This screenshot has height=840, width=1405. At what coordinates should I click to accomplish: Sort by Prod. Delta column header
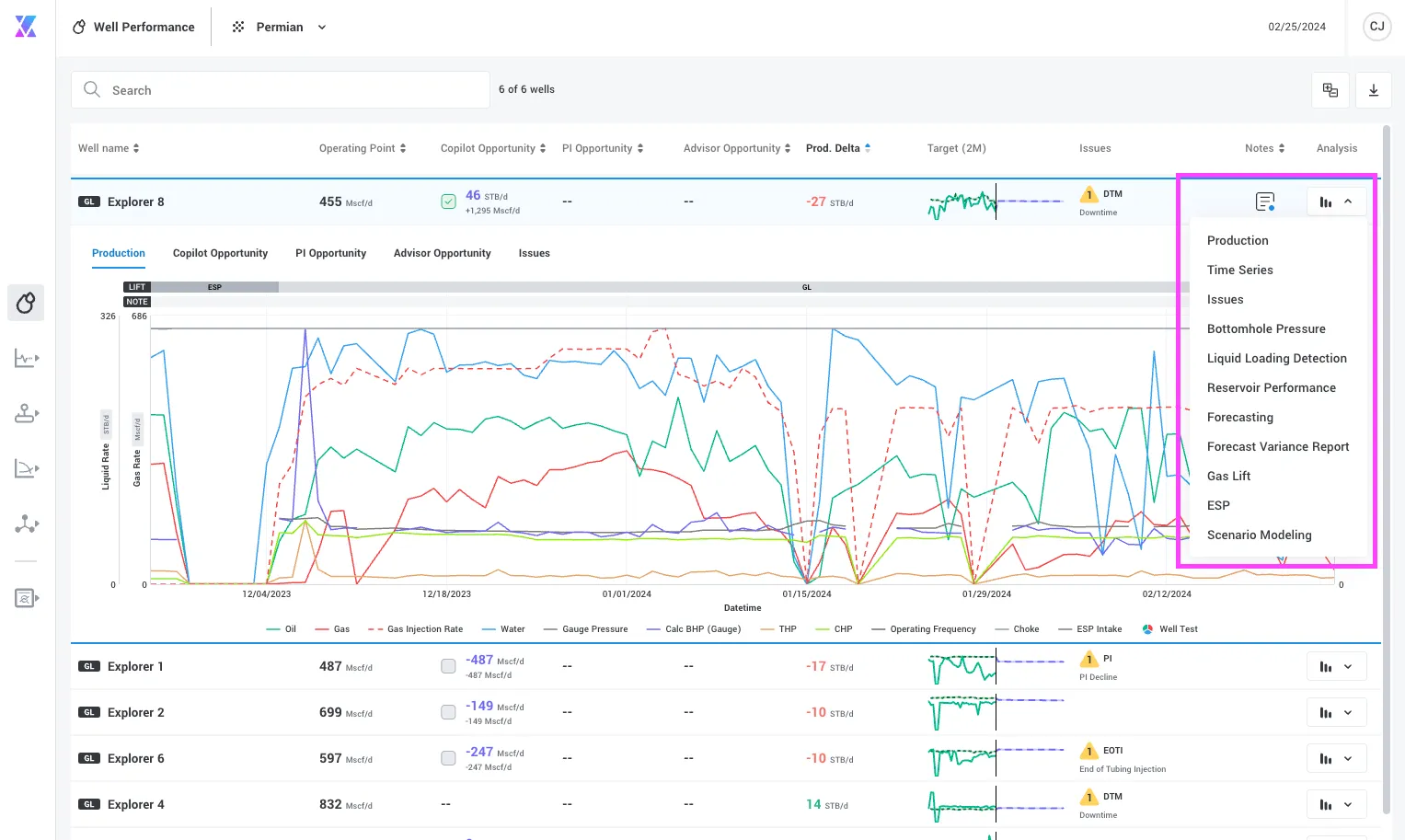pyautogui.click(x=838, y=148)
